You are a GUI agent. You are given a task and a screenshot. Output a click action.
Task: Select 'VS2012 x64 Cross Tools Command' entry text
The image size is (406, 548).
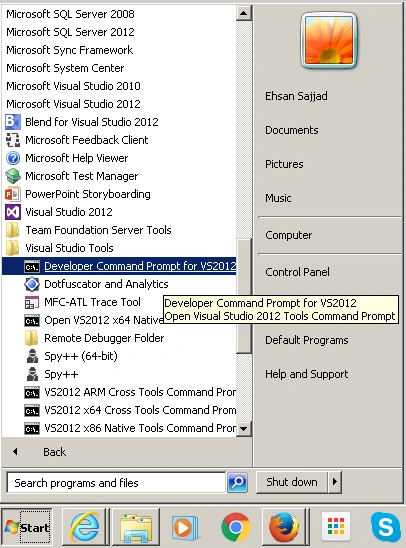pos(140,410)
